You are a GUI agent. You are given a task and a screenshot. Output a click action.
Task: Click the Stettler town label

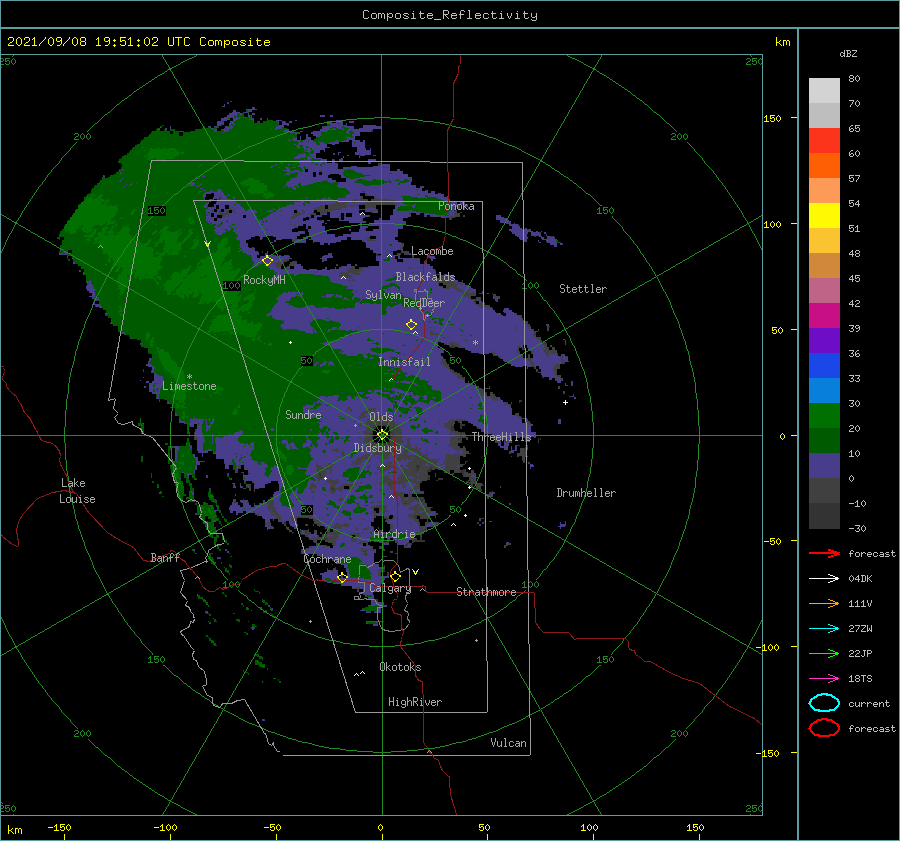[583, 289]
